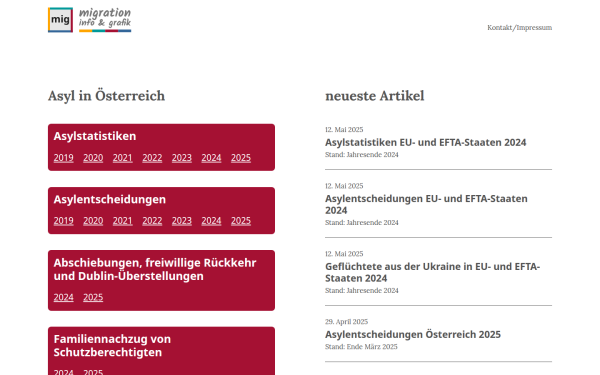This screenshot has width=600, height=375.
Task: Open Asylentscheidungen for 2022
Action: coord(152,221)
